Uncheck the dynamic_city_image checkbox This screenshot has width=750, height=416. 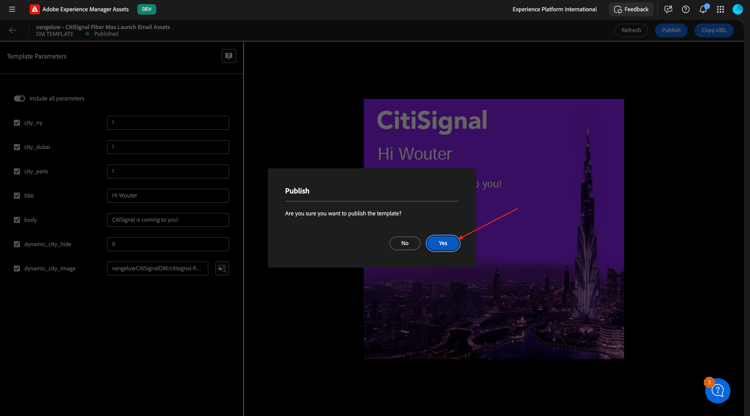17,268
